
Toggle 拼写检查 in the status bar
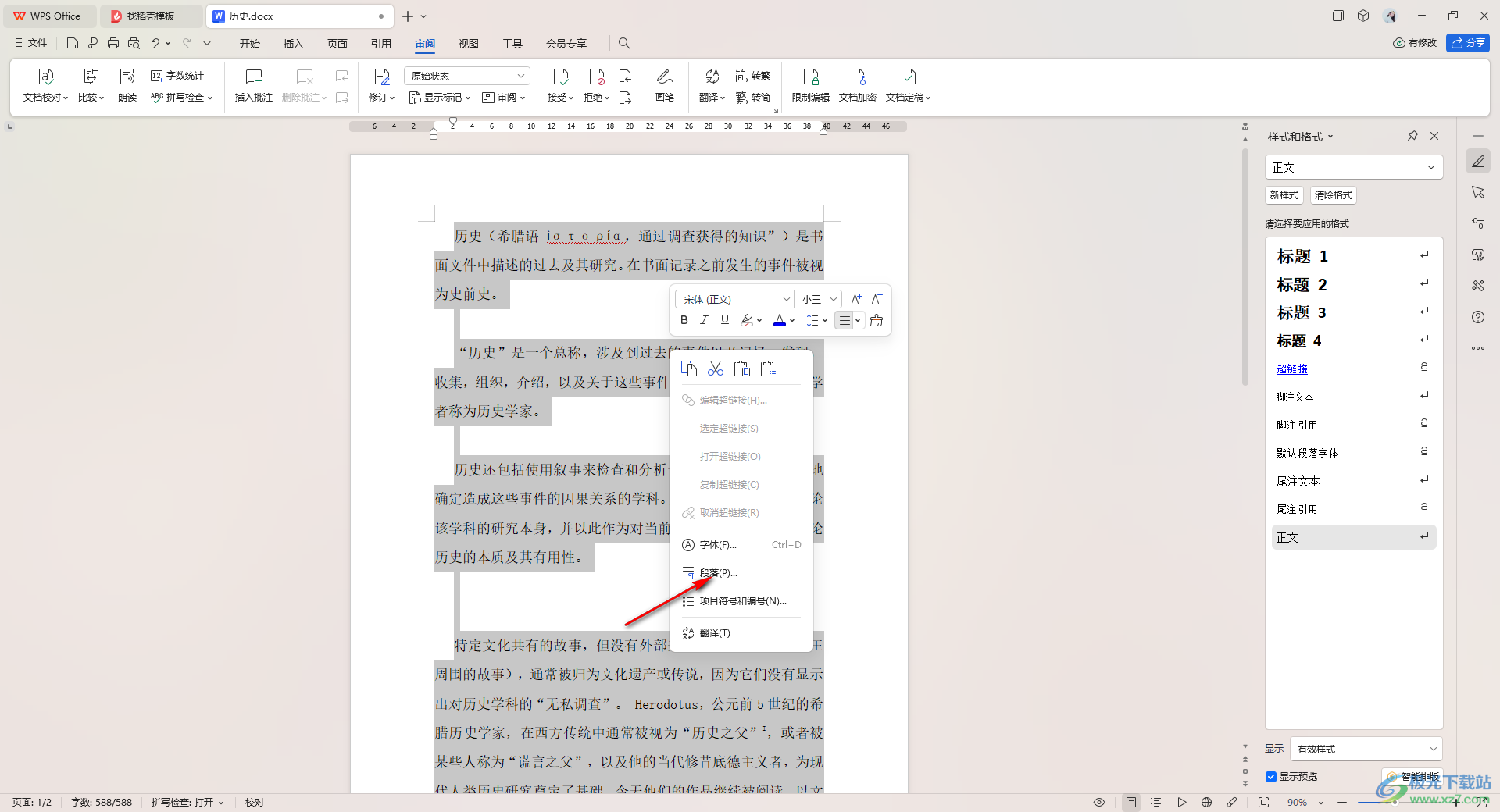point(187,803)
